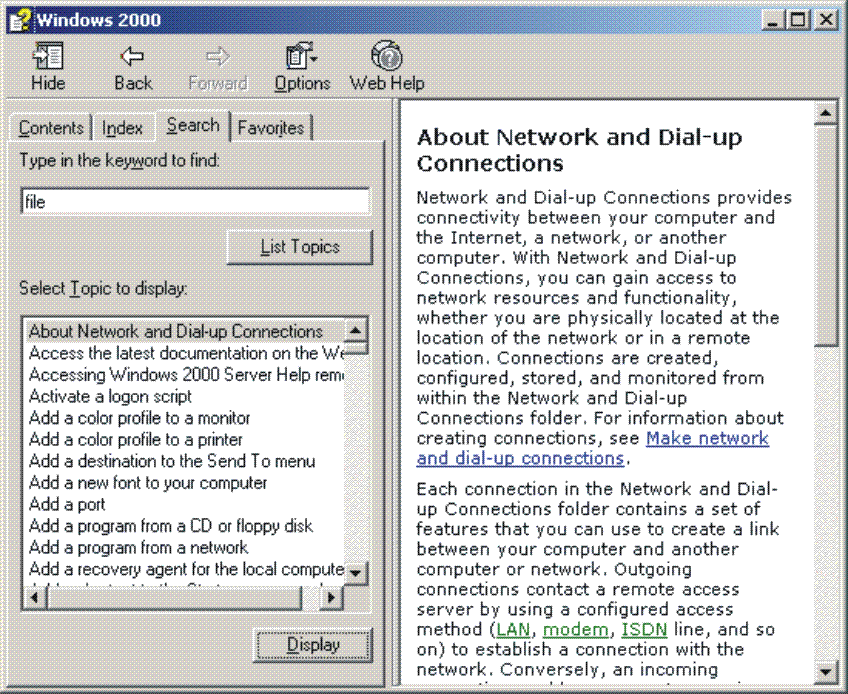Screen dimensions: 848x694
Task: Select 'Activate a logon script' topic
Action: point(184,396)
